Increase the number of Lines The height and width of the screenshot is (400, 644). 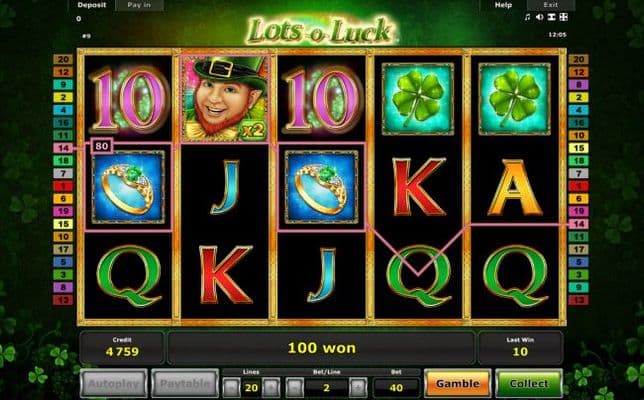270,387
